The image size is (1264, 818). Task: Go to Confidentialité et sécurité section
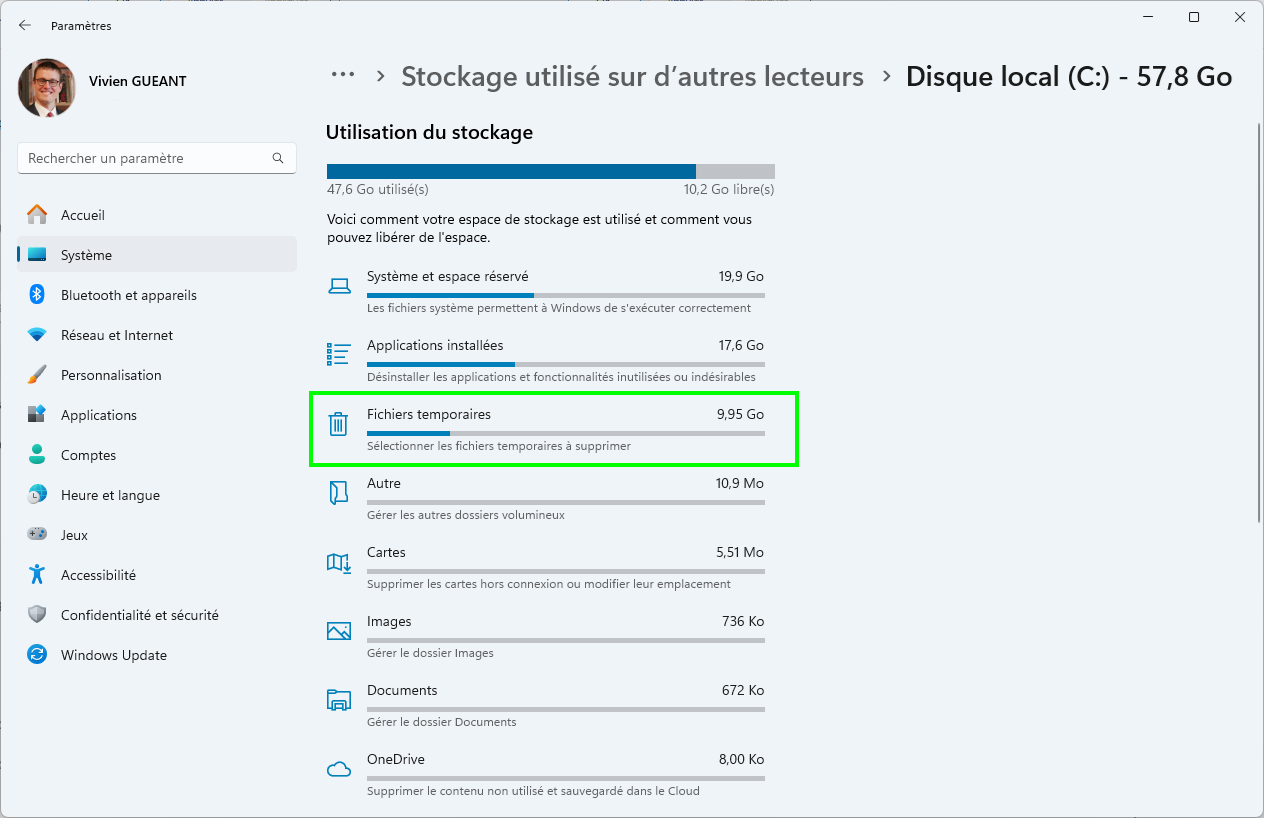click(139, 615)
